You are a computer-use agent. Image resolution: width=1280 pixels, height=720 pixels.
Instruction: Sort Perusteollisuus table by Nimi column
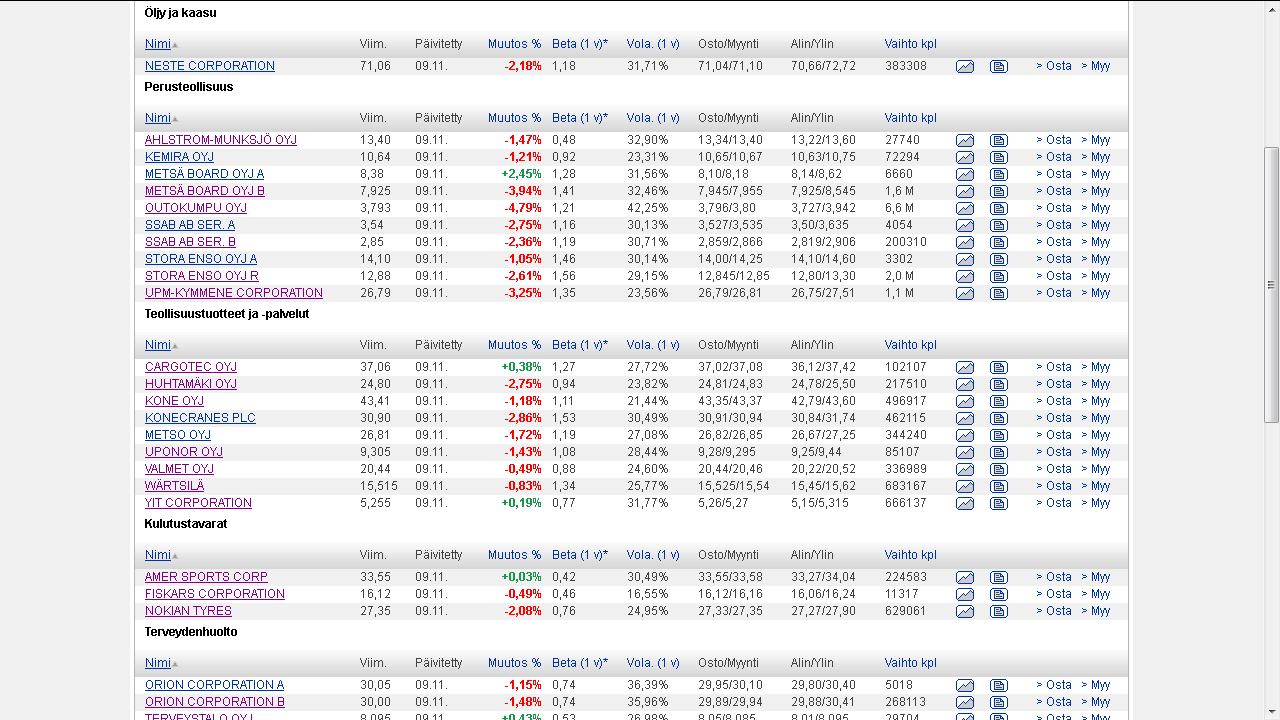[x=158, y=118]
